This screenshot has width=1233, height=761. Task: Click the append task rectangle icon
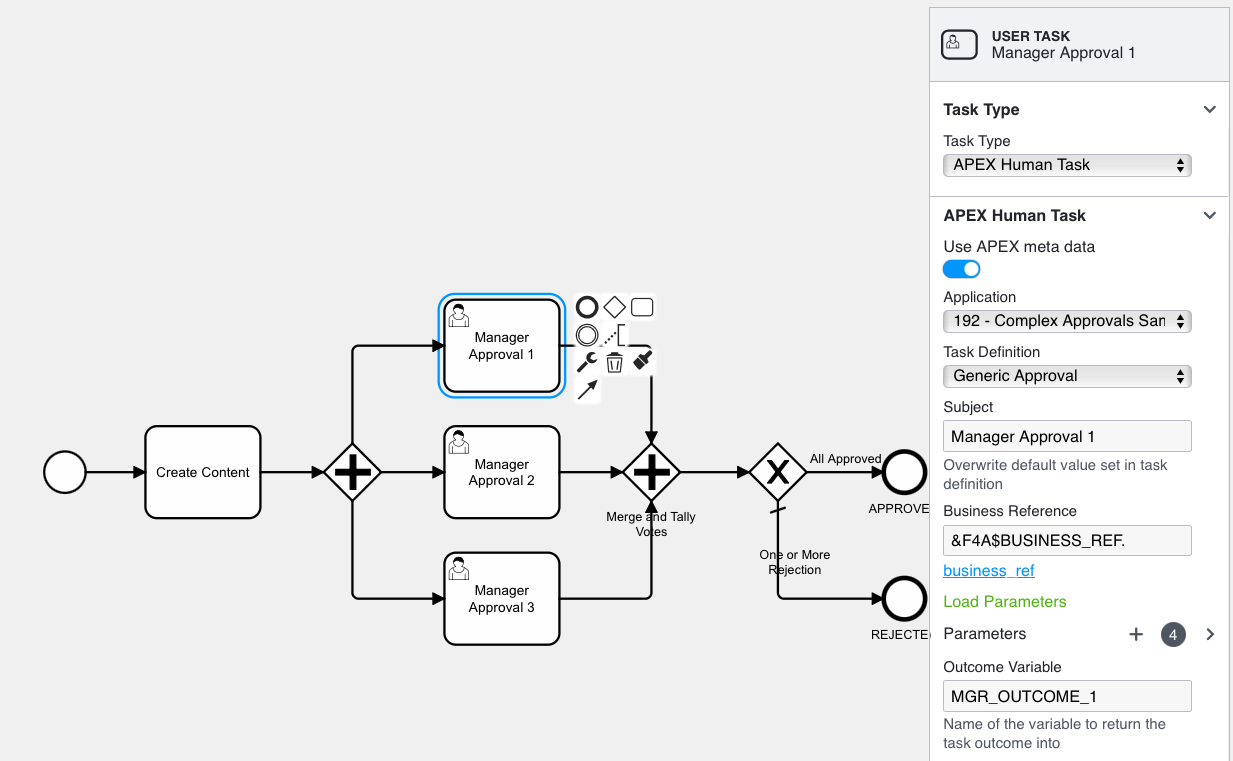642,307
